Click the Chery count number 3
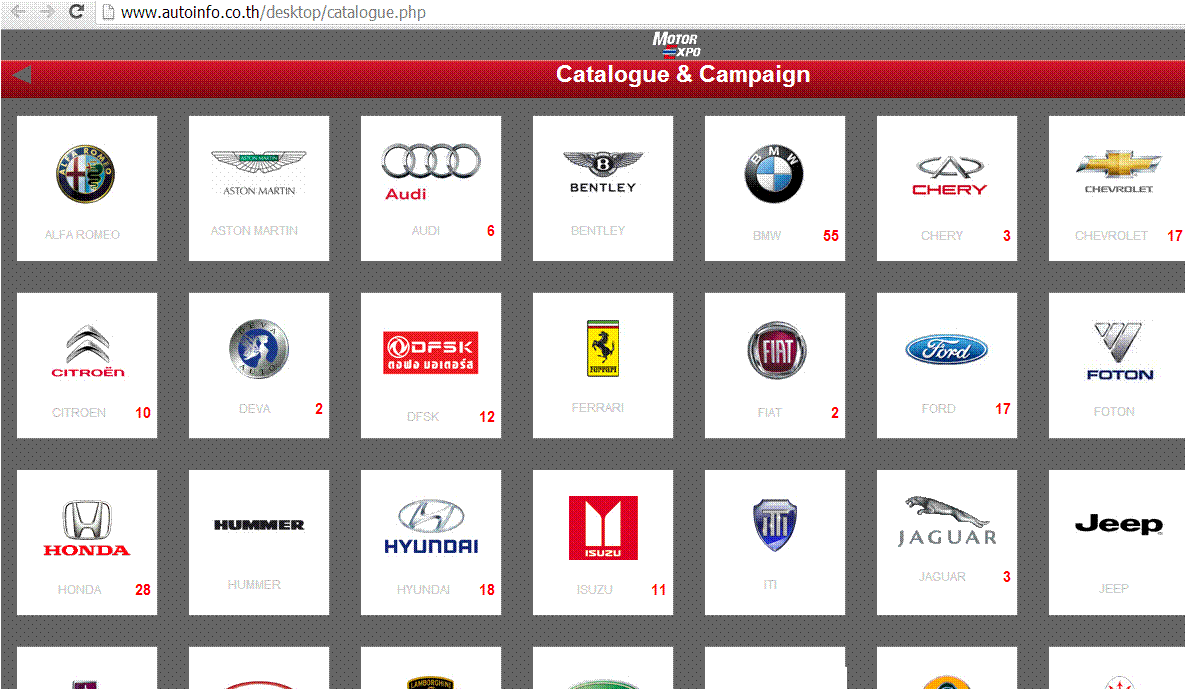Screen dimensions: 1186x690 point(1007,236)
